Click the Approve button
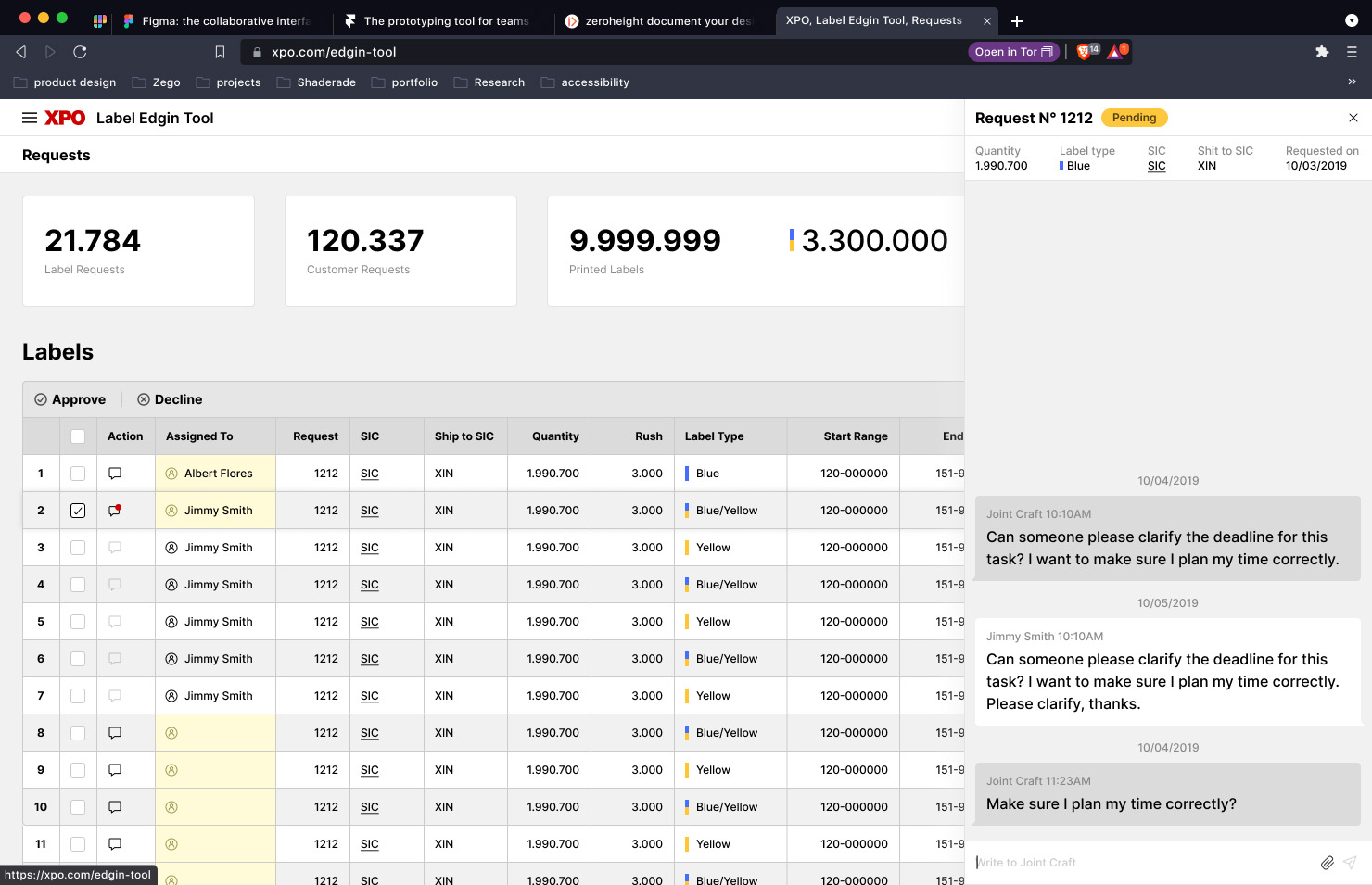Viewport: 1372px width, 885px height. 70,399
